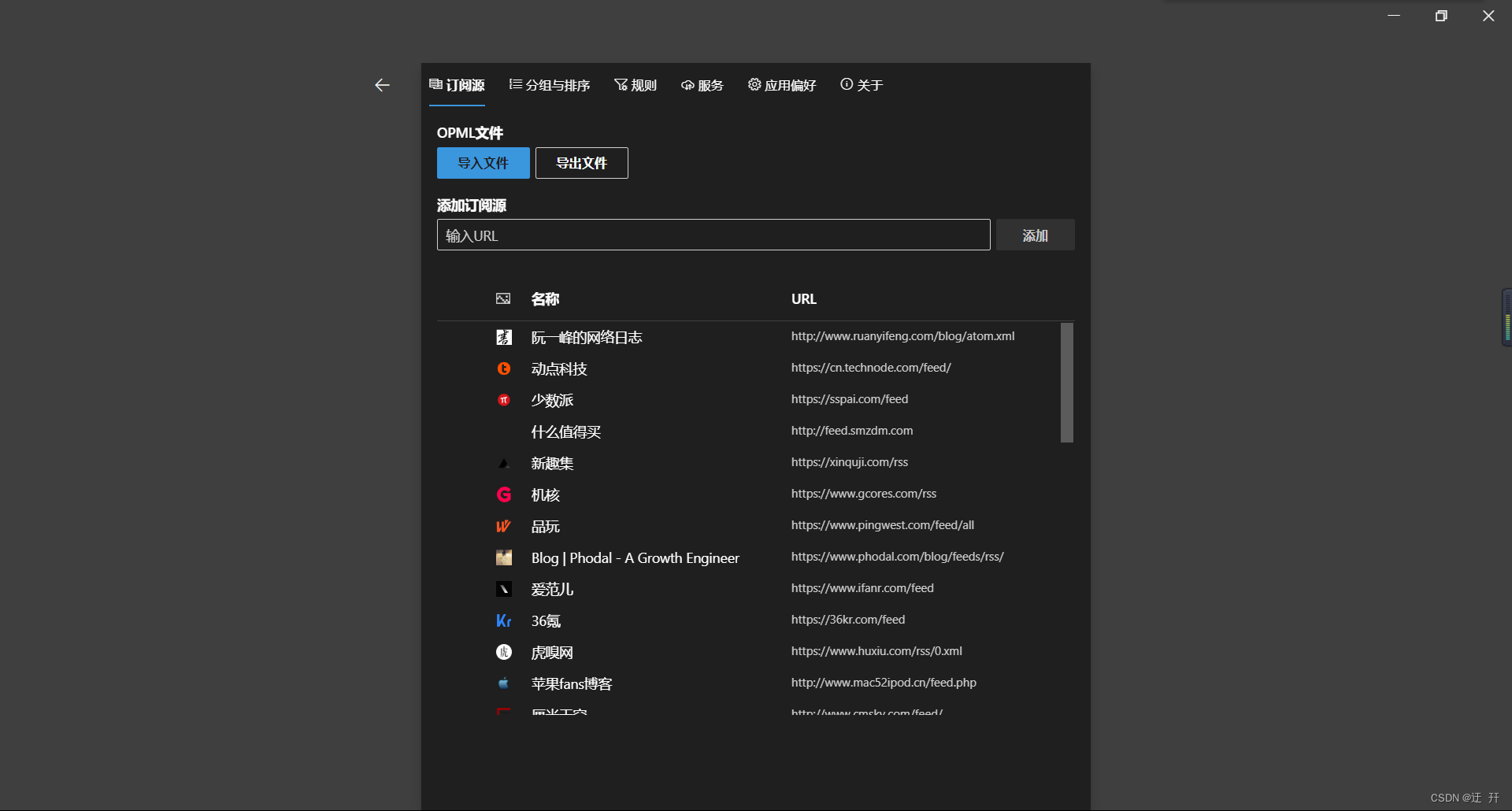Screen dimensions: 1512x811
Task: Select the 苹果fans博客 row name
Action: click(x=572, y=683)
